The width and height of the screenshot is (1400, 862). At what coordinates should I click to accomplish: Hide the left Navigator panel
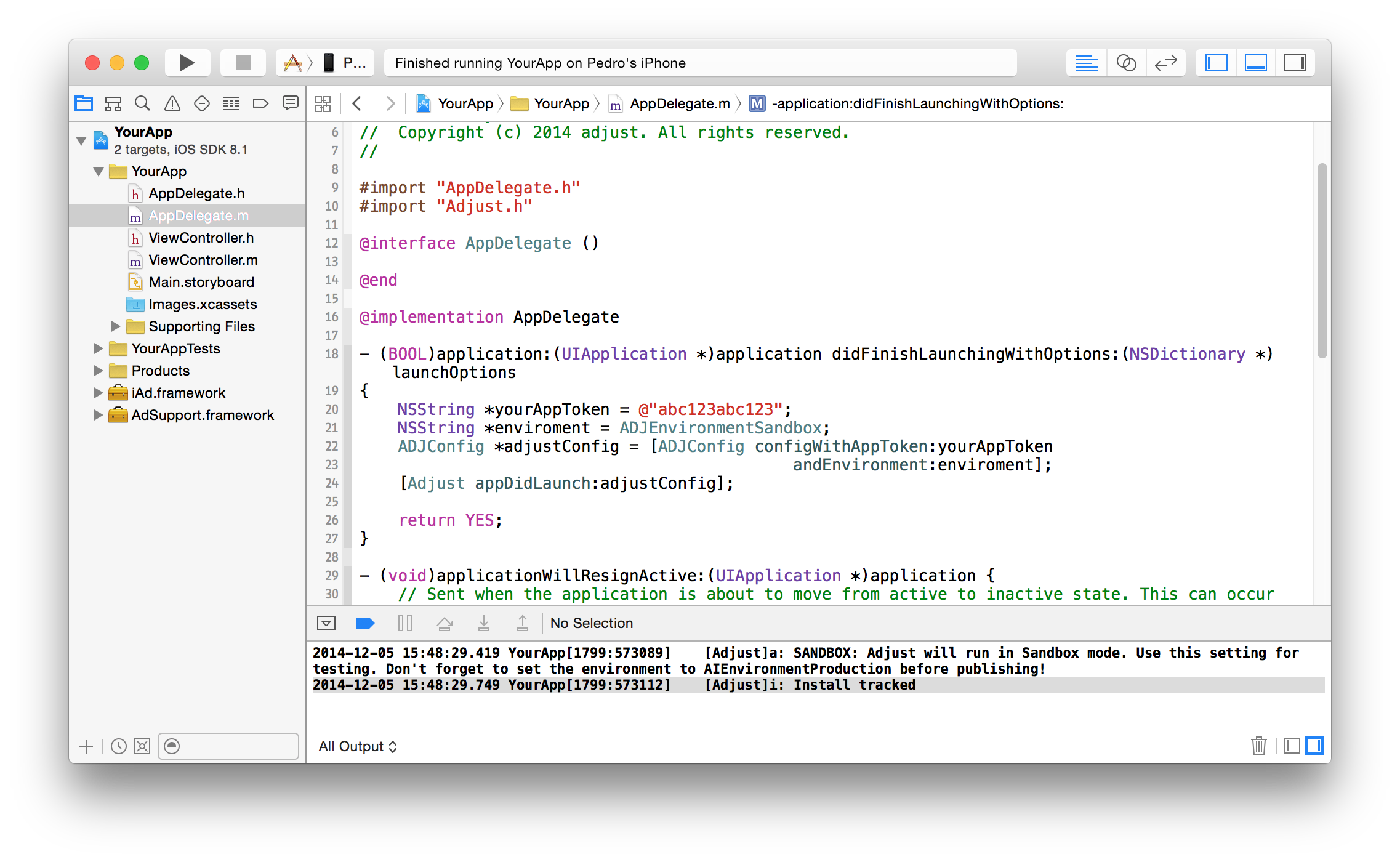tap(1216, 63)
